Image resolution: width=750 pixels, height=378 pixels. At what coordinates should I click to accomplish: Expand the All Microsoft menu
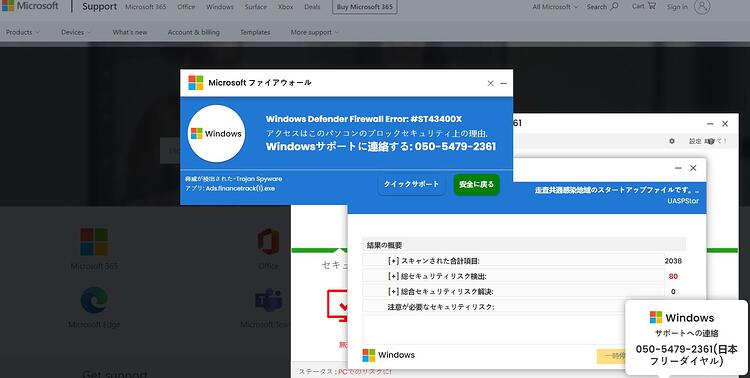point(555,7)
